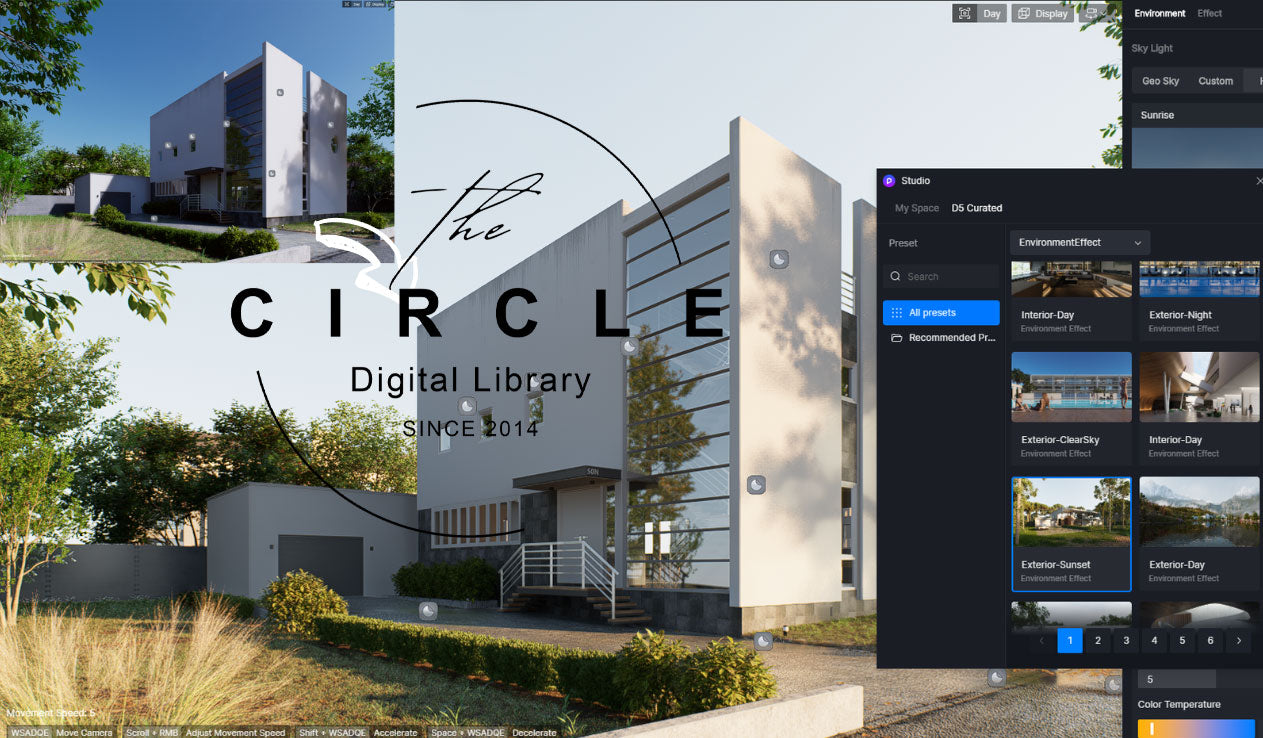Choose the Exterior-Day preset thumbnail
The width and height of the screenshot is (1263, 738).
pyautogui.click(x=1199, y=512)
